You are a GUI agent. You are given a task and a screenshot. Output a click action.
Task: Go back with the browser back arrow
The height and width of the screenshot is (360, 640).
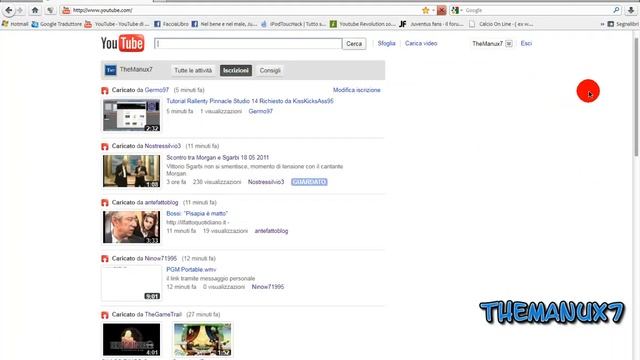pyautogui.click(x=9, y=10)
